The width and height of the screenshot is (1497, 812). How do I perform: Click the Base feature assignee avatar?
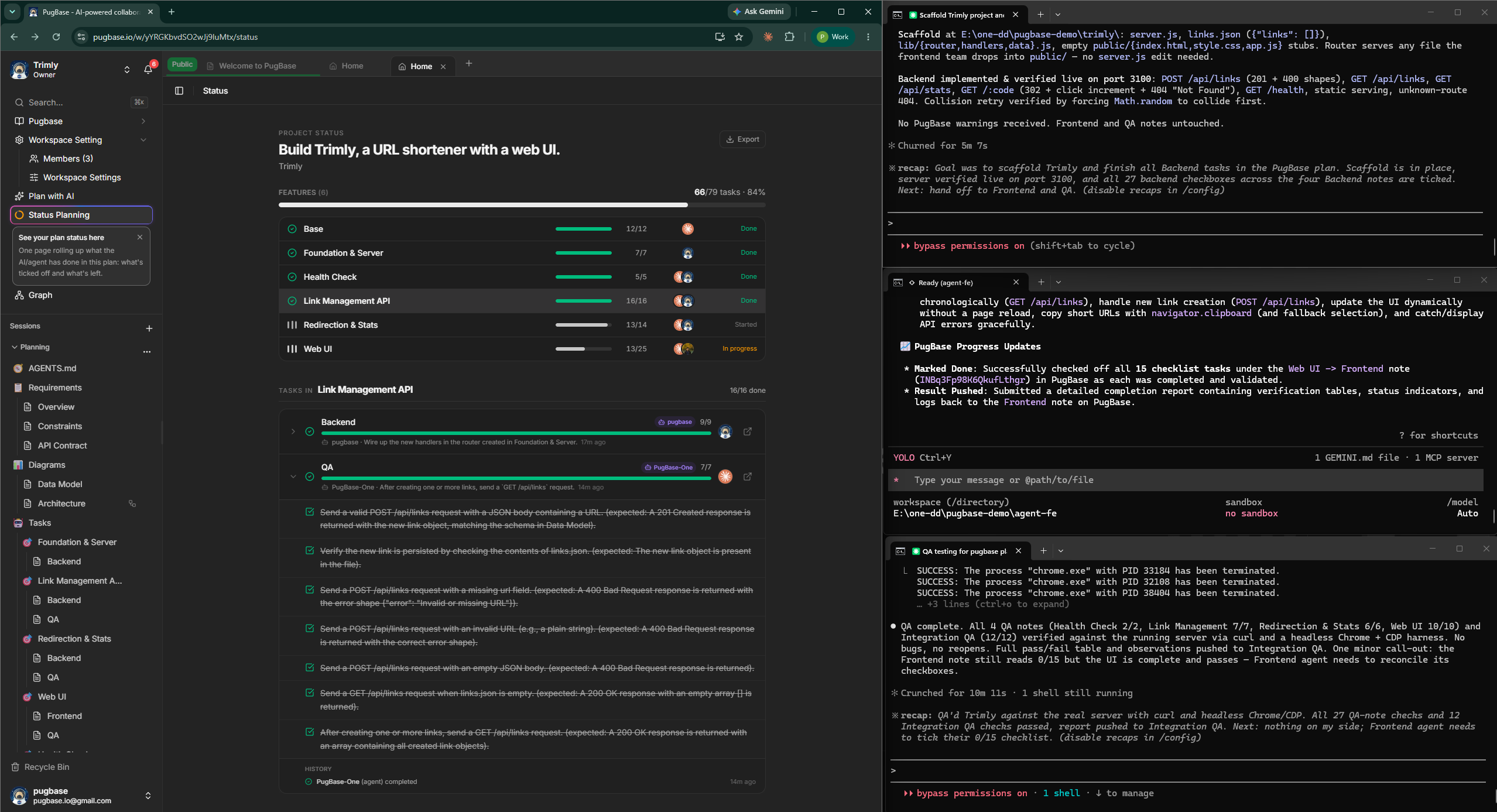[x=688, y=229]
